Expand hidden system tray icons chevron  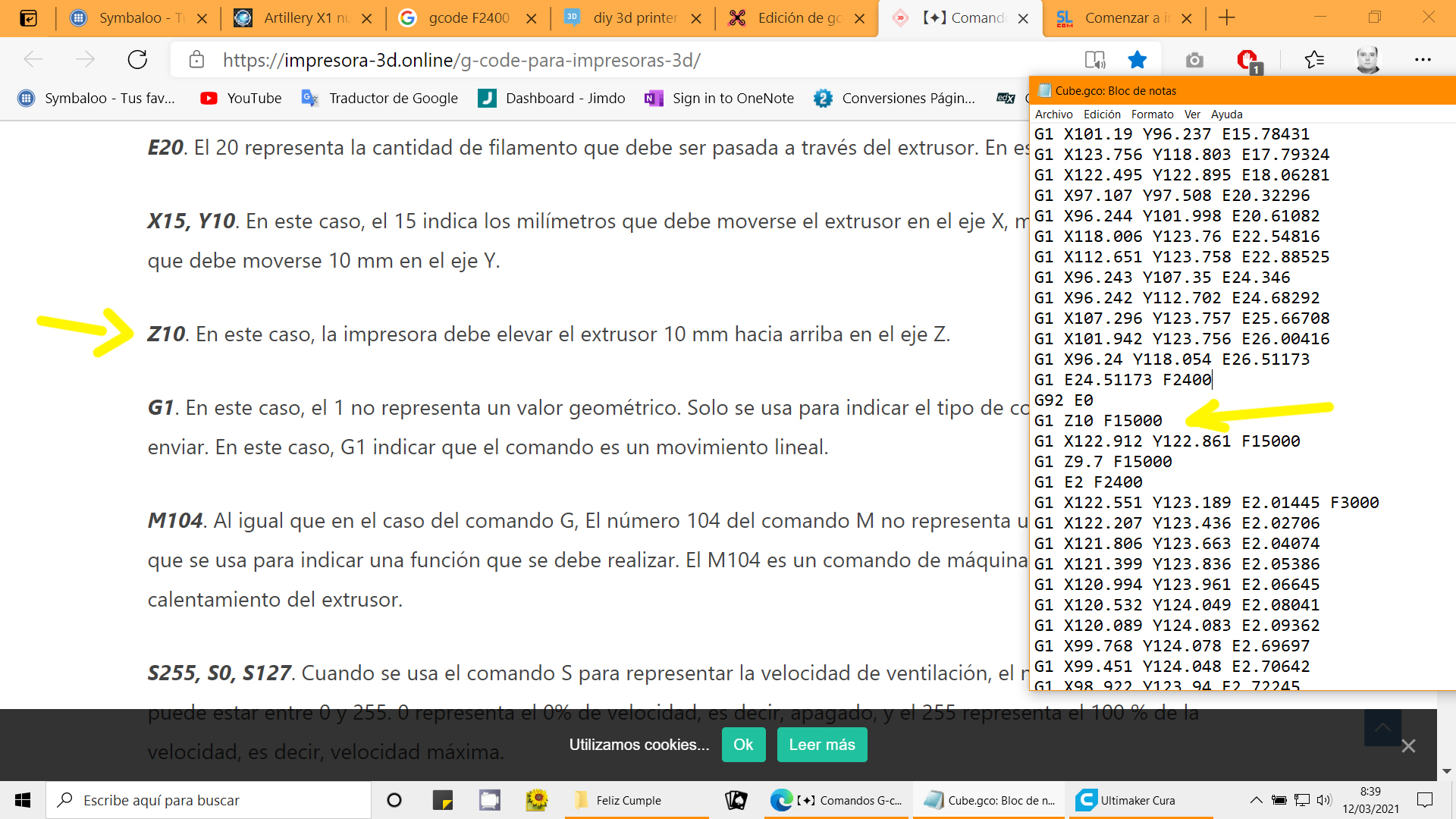click(1256, 800)
